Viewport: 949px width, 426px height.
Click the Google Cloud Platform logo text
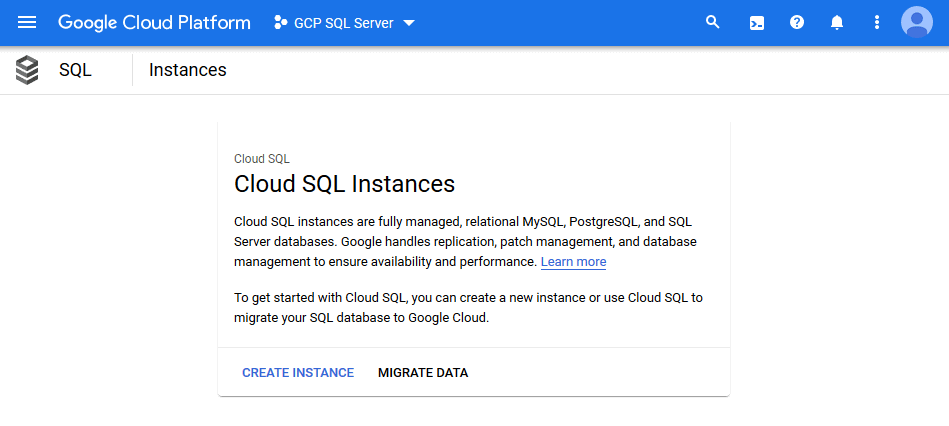[x=154, y=23]
